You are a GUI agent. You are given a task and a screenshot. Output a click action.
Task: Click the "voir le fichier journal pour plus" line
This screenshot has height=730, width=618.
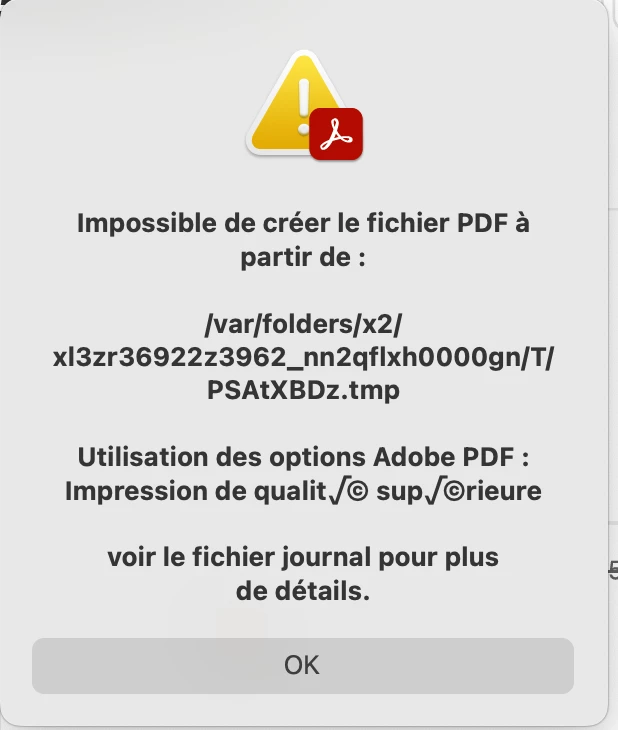(x=303, y=557)
